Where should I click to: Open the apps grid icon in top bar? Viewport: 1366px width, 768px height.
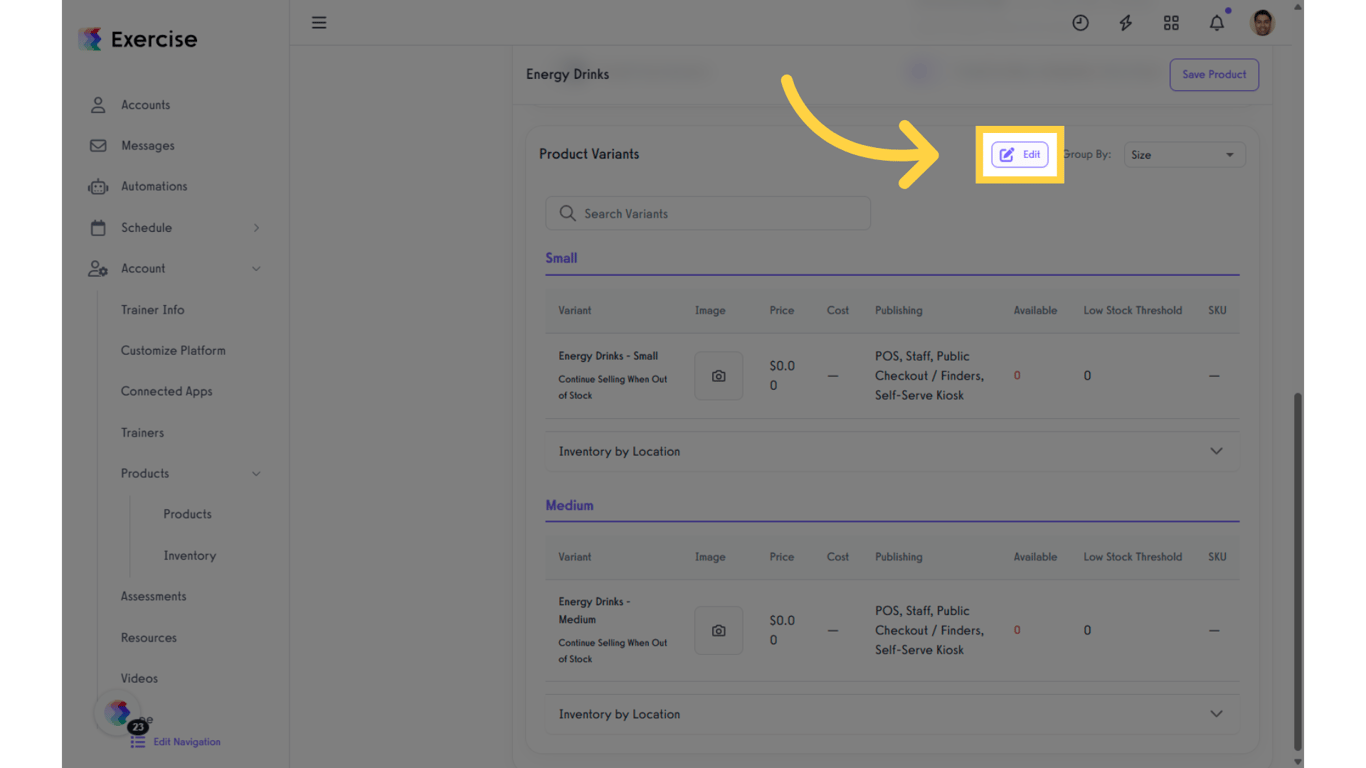click(1171, 22)
